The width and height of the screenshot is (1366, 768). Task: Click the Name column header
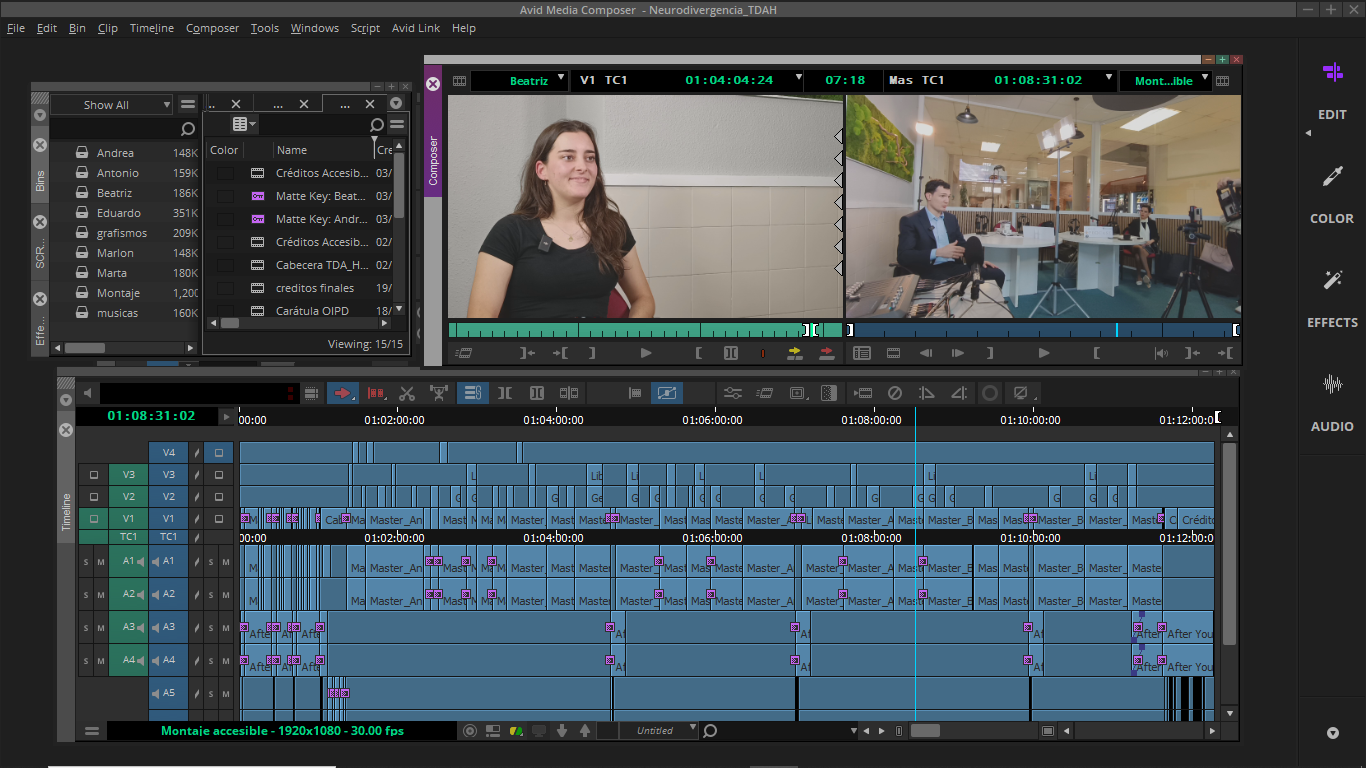pyautogui.click(x=291, y=150)
